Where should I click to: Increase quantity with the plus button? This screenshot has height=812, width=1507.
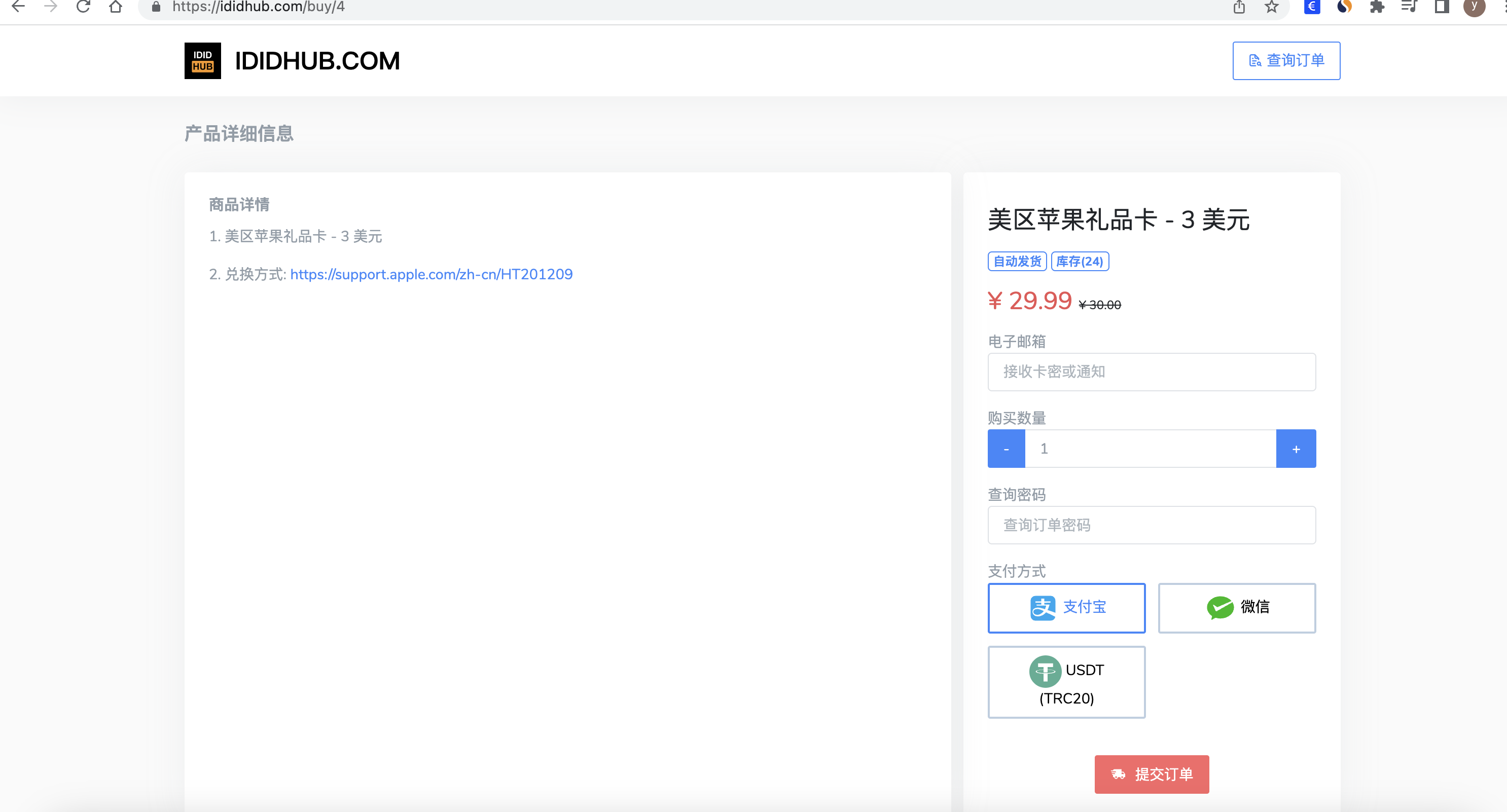(x=1296, y=449)
